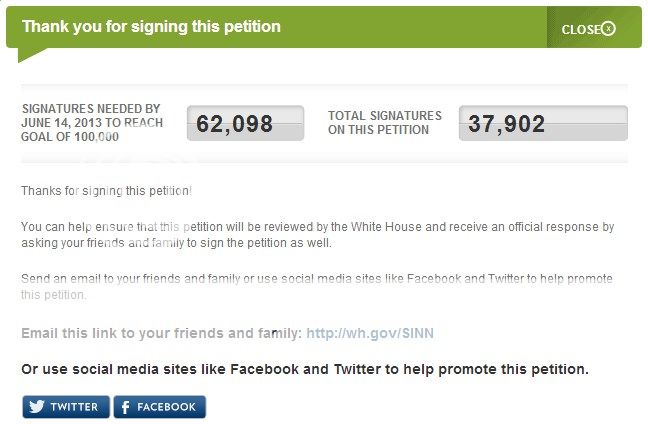Image resolution: width=648 pixels, height=424 pixels.
Task: Click the paragraph mentioning the White House response
Action: (x=317, y=235)
